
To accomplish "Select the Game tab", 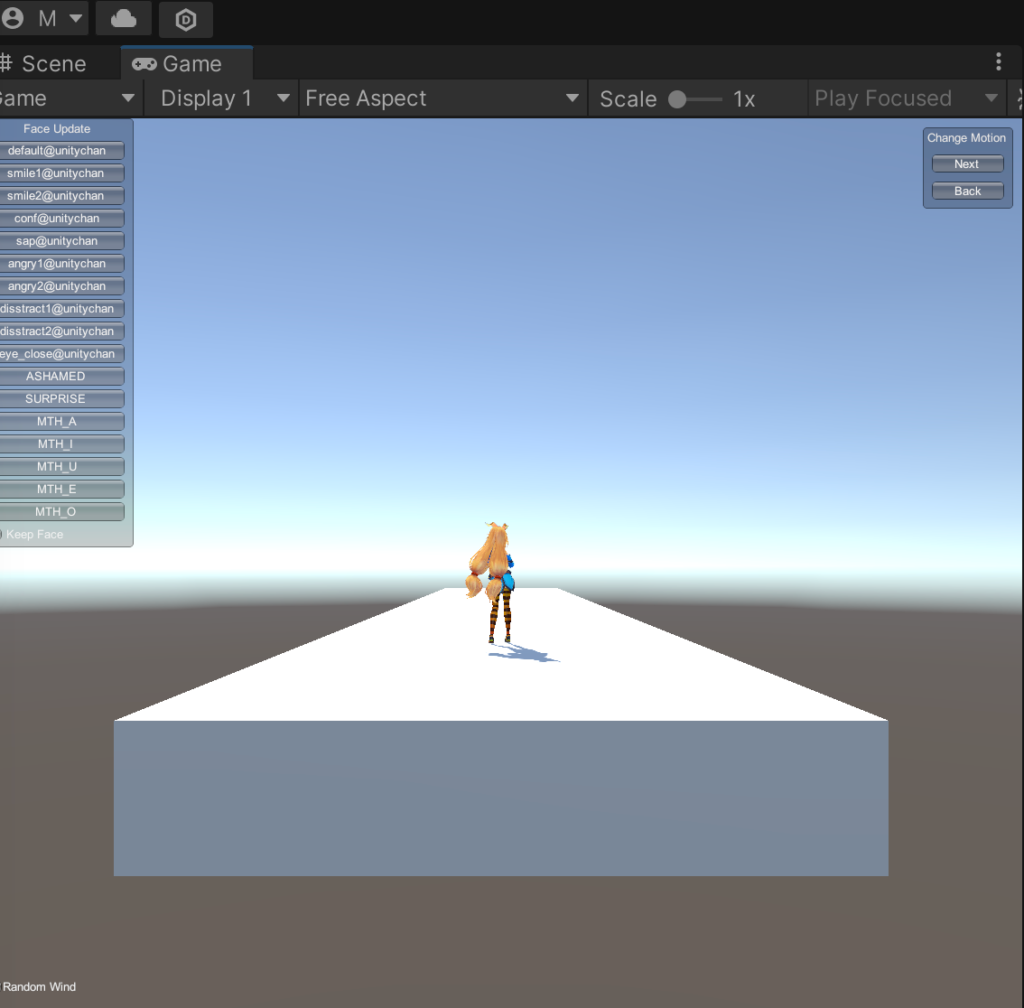I will (187, 63).
